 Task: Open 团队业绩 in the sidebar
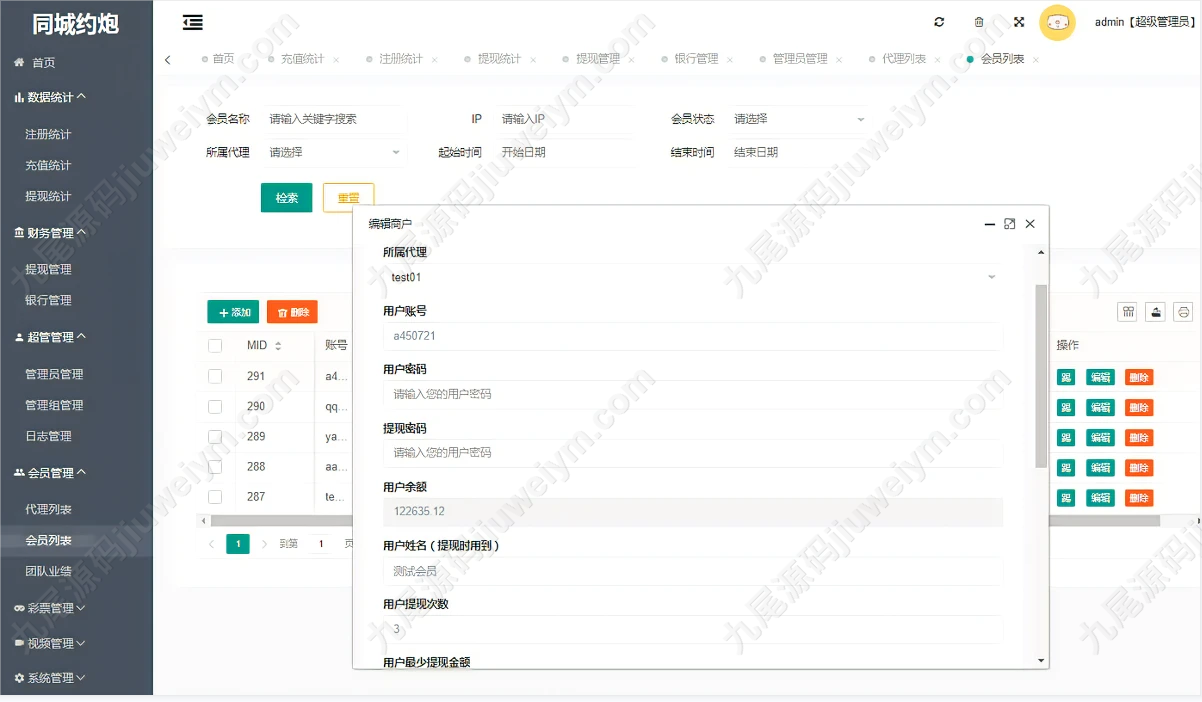(48, 571)
